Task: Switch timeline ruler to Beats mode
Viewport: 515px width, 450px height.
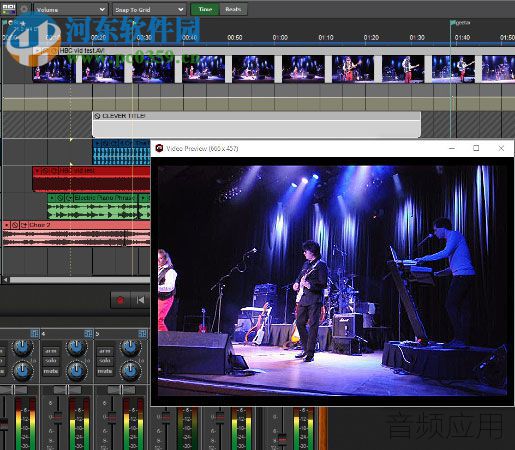Action: coord(233,9)
